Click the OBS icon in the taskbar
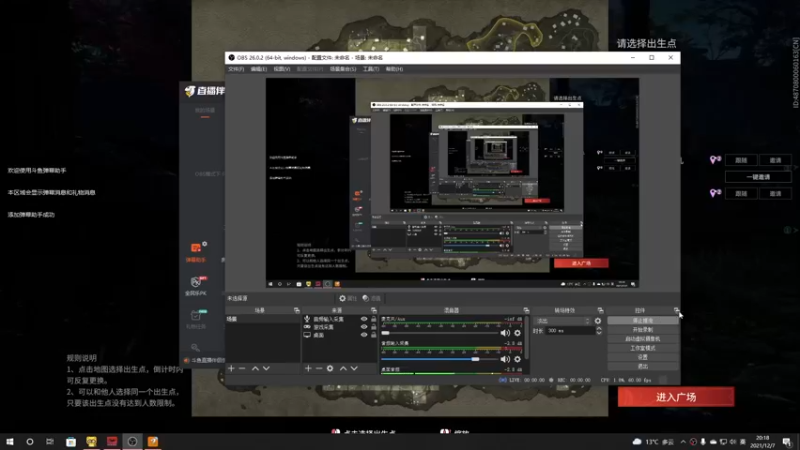The image size is (800, 450). pos(132,442)
